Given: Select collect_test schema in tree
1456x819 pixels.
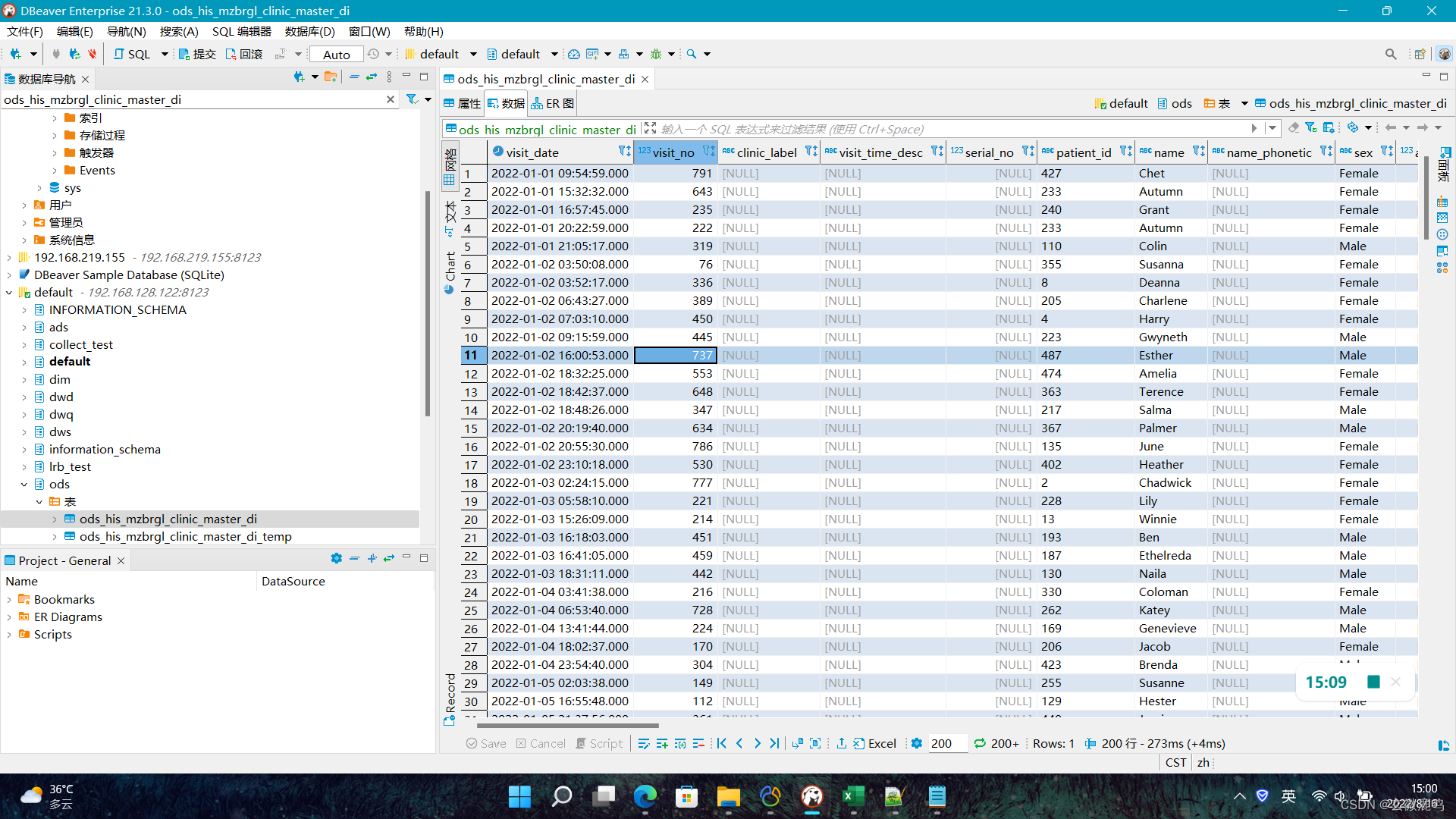Looking at the screenshot, I should 80,345.
